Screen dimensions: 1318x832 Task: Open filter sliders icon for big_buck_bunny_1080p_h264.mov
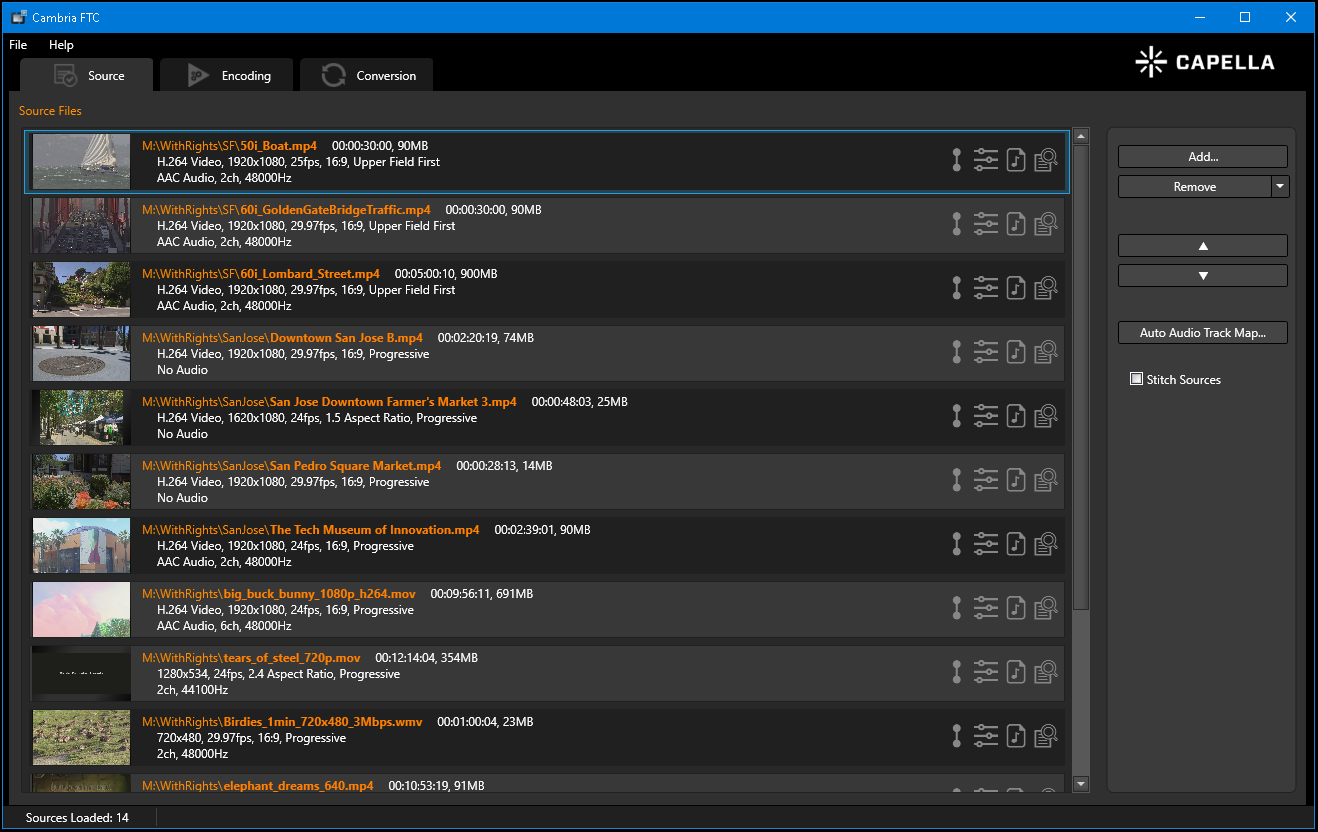[986, 608]
